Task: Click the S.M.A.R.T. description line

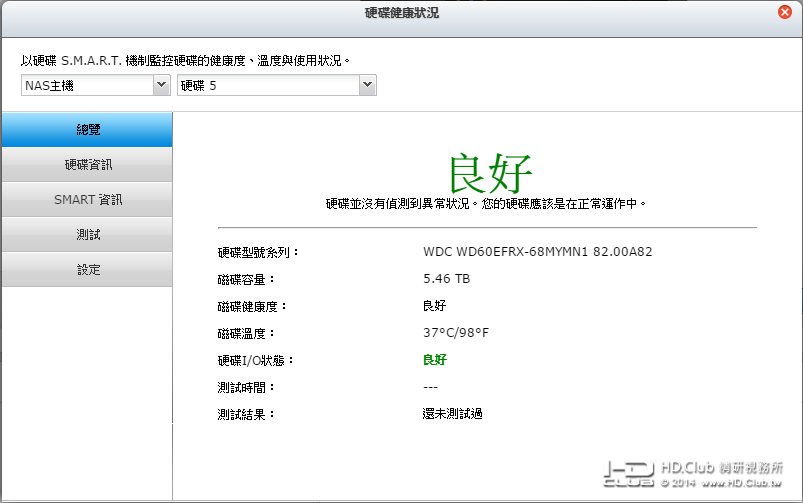Action: [x=185, y=60]
